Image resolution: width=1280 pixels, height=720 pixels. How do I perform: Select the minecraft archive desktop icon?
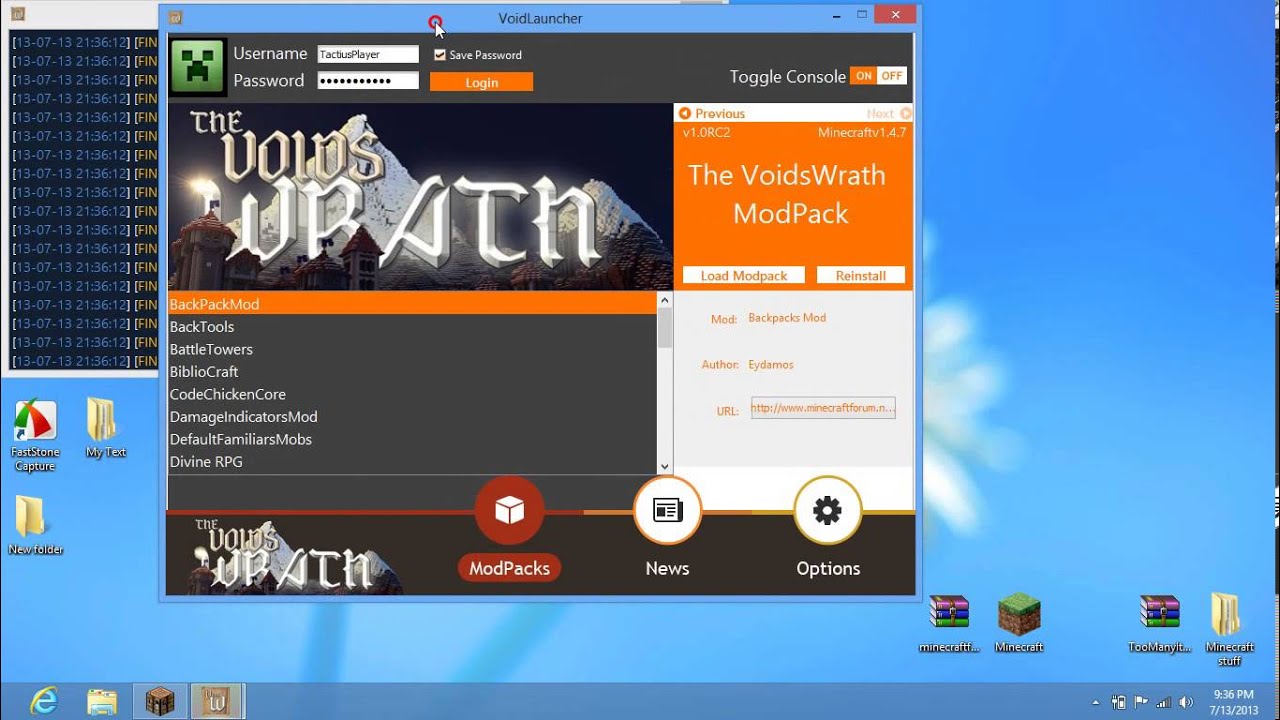pos(949,623)
